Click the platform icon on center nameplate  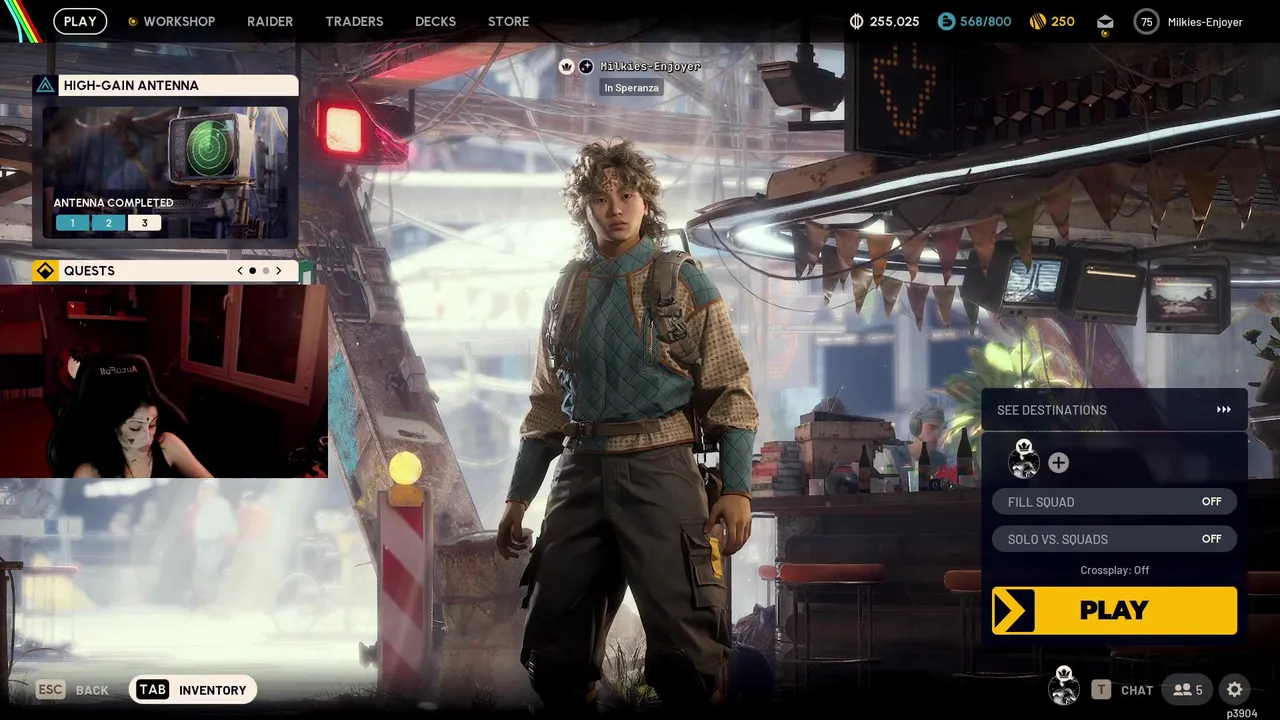click(x=586, y=66)
